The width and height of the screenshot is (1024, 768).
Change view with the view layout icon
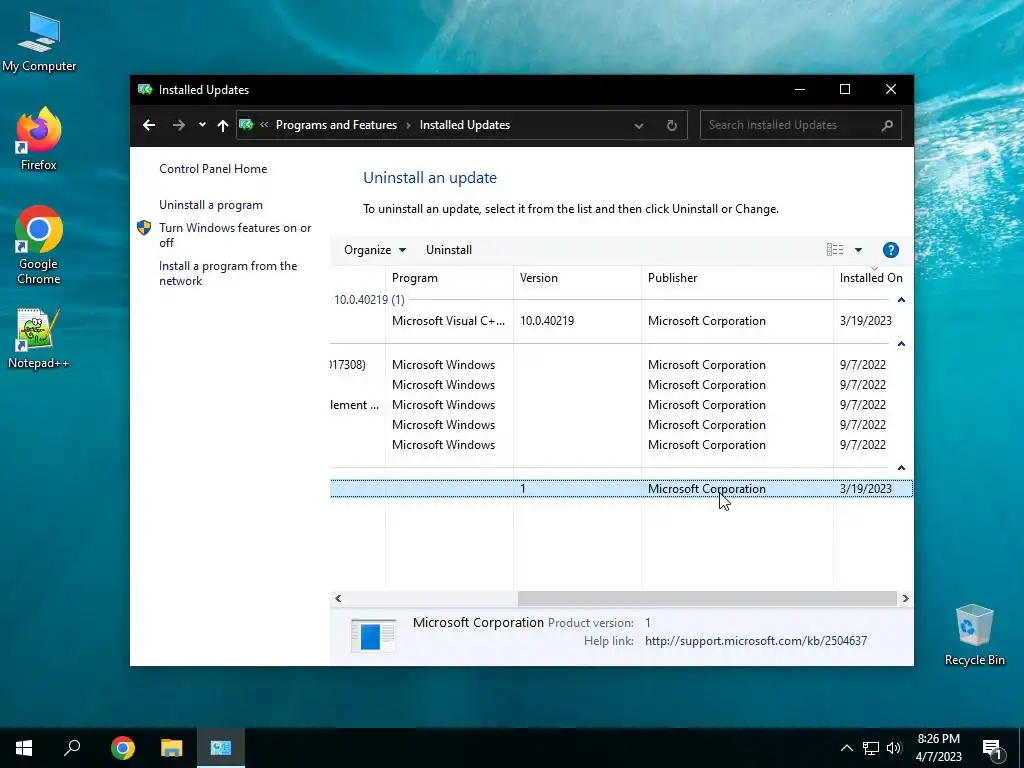tap(835, 249)
